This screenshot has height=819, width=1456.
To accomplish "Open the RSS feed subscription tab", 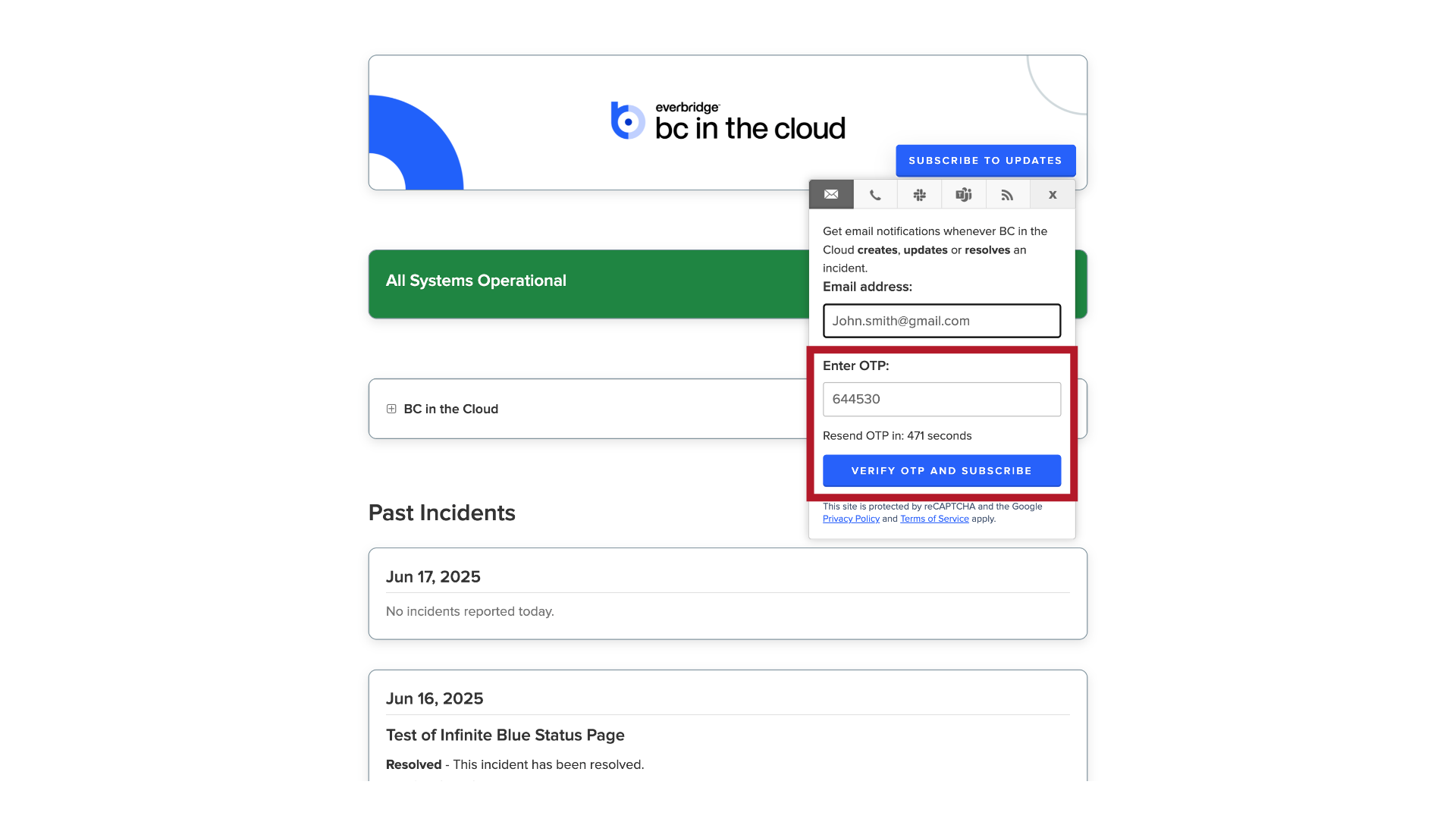I will click(1007, 195).
